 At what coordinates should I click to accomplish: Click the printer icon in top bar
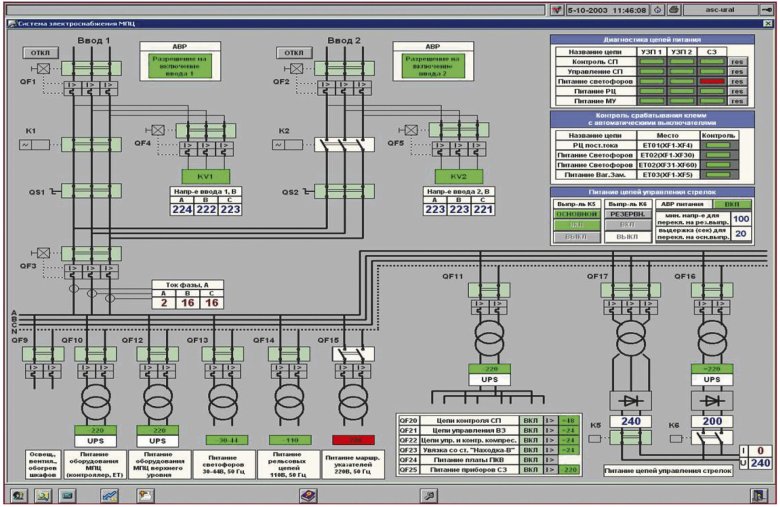click(x=675, y=9)
